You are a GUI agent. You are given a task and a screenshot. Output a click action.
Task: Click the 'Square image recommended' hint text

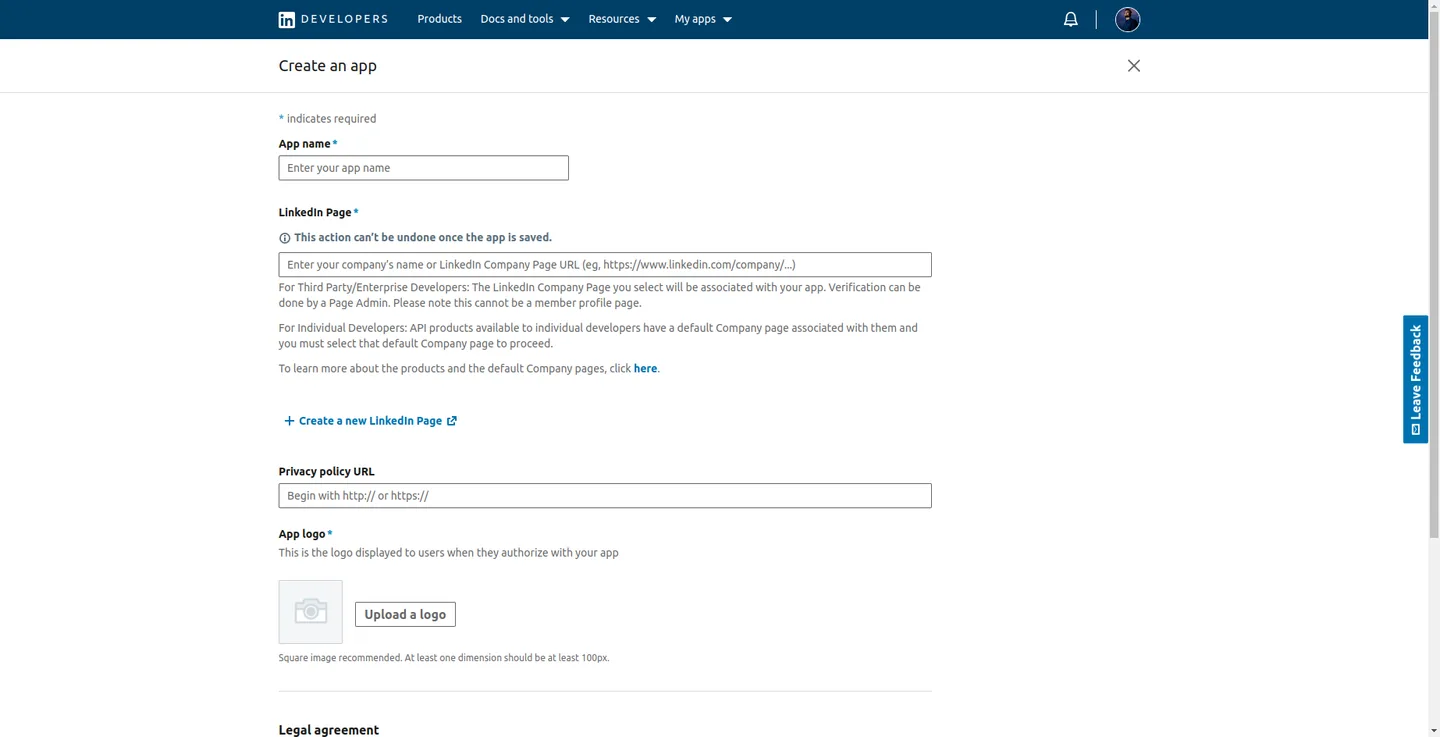443,658
